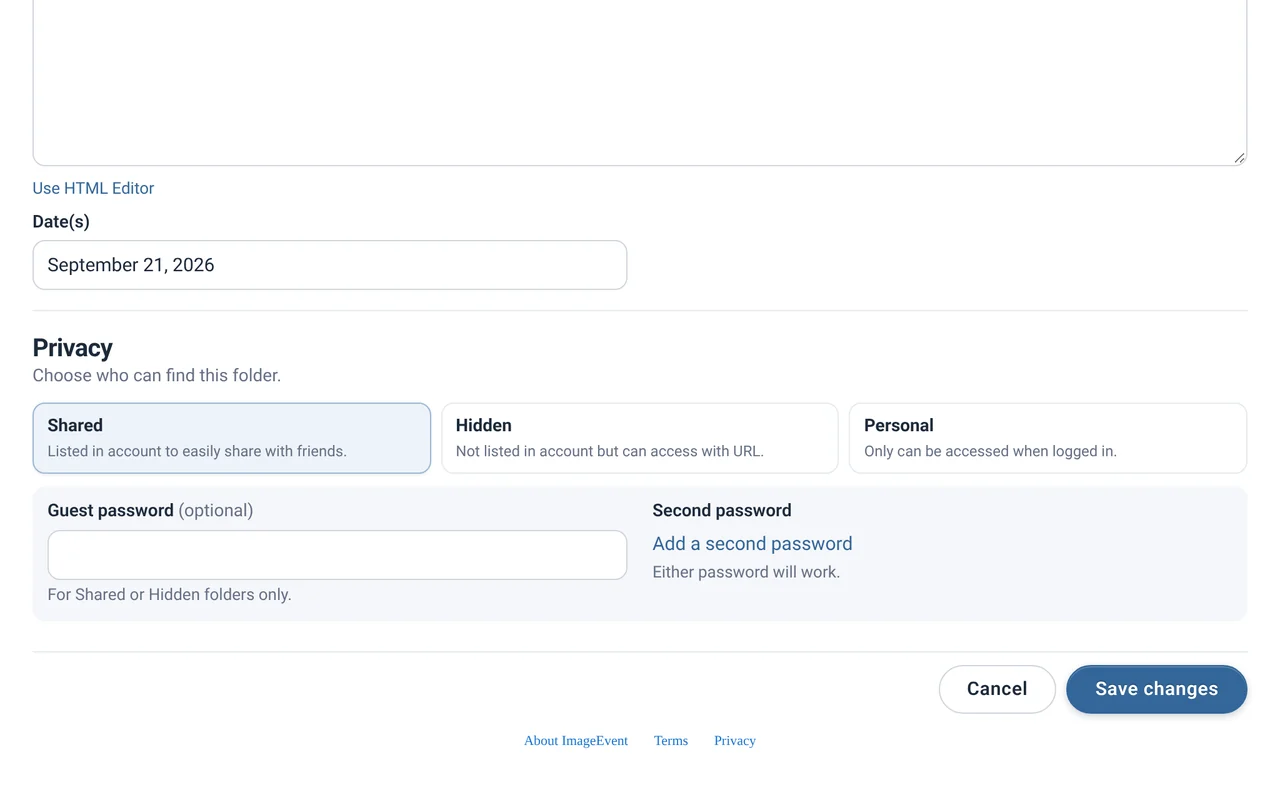Viewport: 1280px width, 800px height.
Task: Click the 'Date(s)' field label
Action: (61, 222)
